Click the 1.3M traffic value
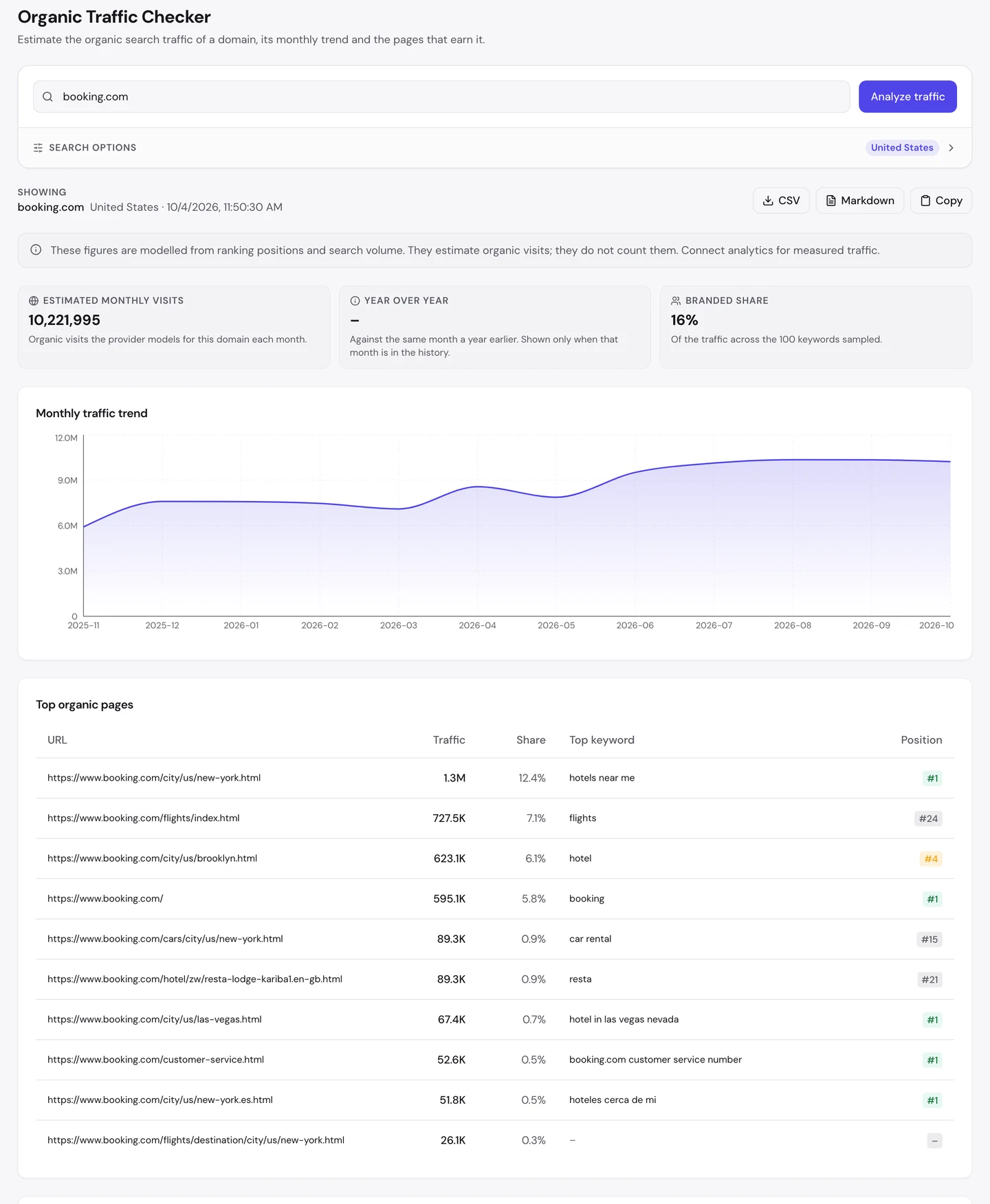Viewport: 990px width, 1204px height. pyautogui.click(x=454, y=778)
